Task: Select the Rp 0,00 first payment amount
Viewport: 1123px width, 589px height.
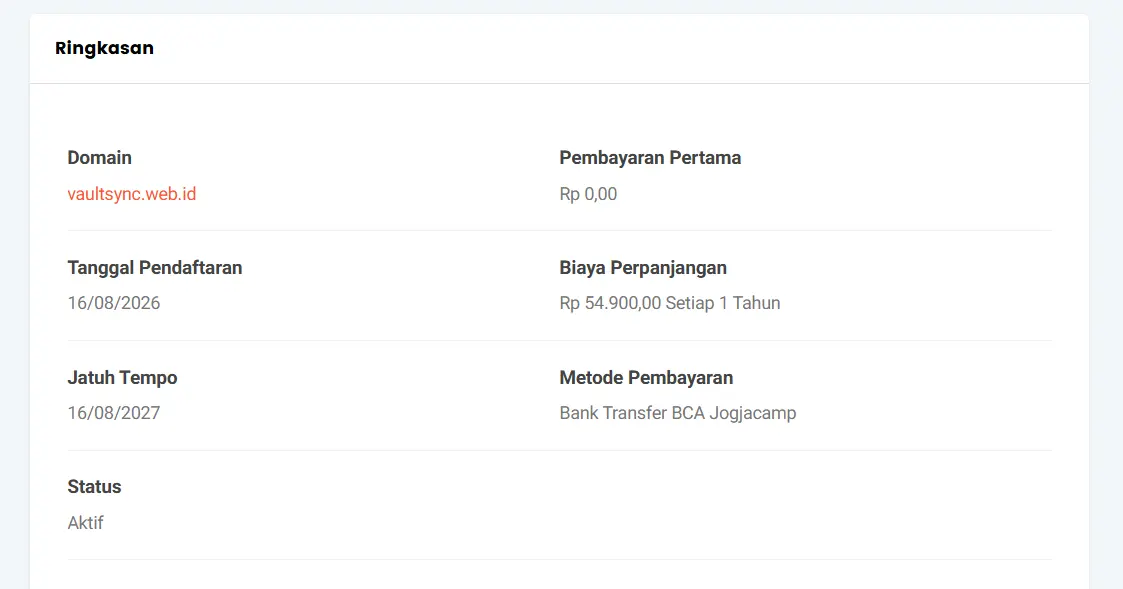Action: click(588, 194)
